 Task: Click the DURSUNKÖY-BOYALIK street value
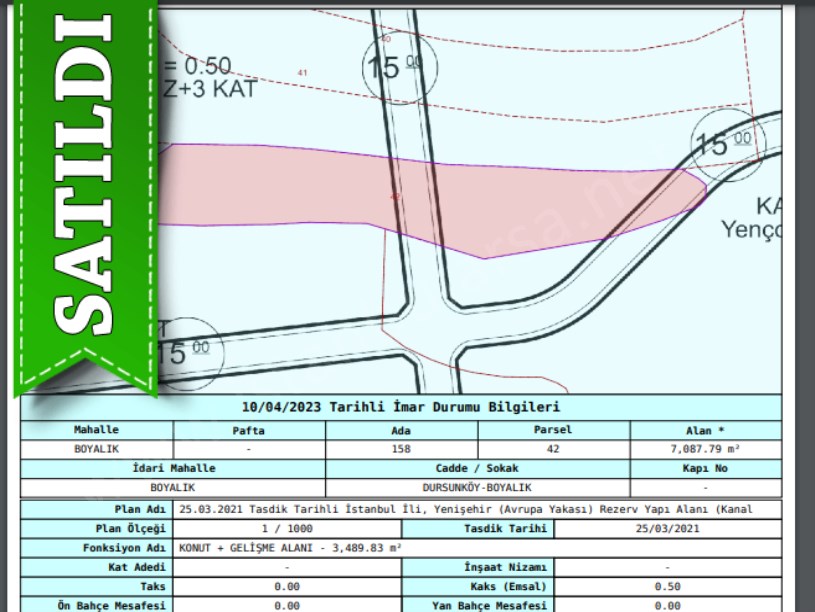477,487
